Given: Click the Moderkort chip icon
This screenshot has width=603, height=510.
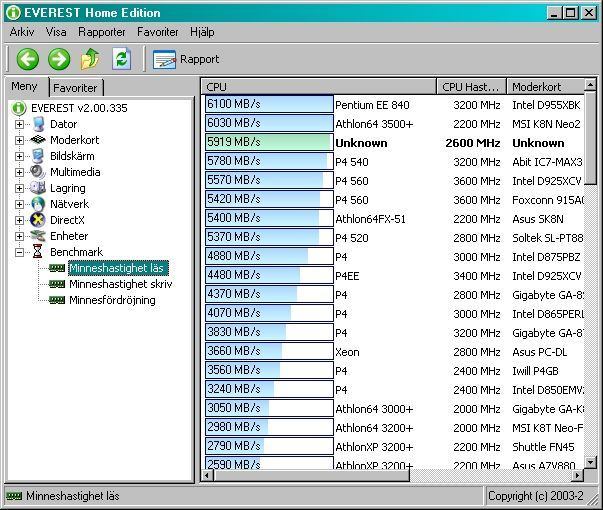Looking at the screenshot, I should pyautogui.click(x=38, y=140).
